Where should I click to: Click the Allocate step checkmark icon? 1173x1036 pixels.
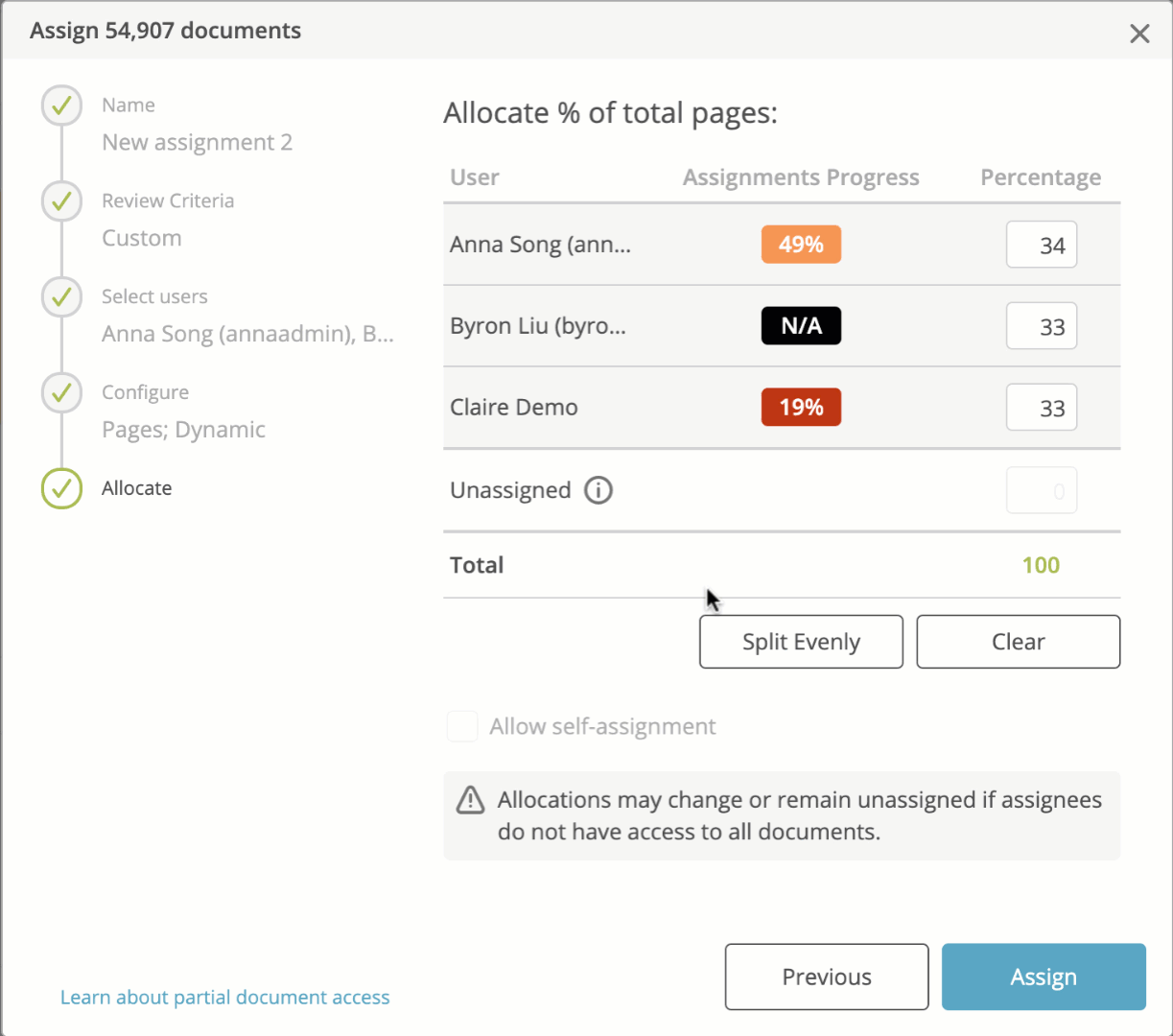pyautogui.click(x=61, y=488)
